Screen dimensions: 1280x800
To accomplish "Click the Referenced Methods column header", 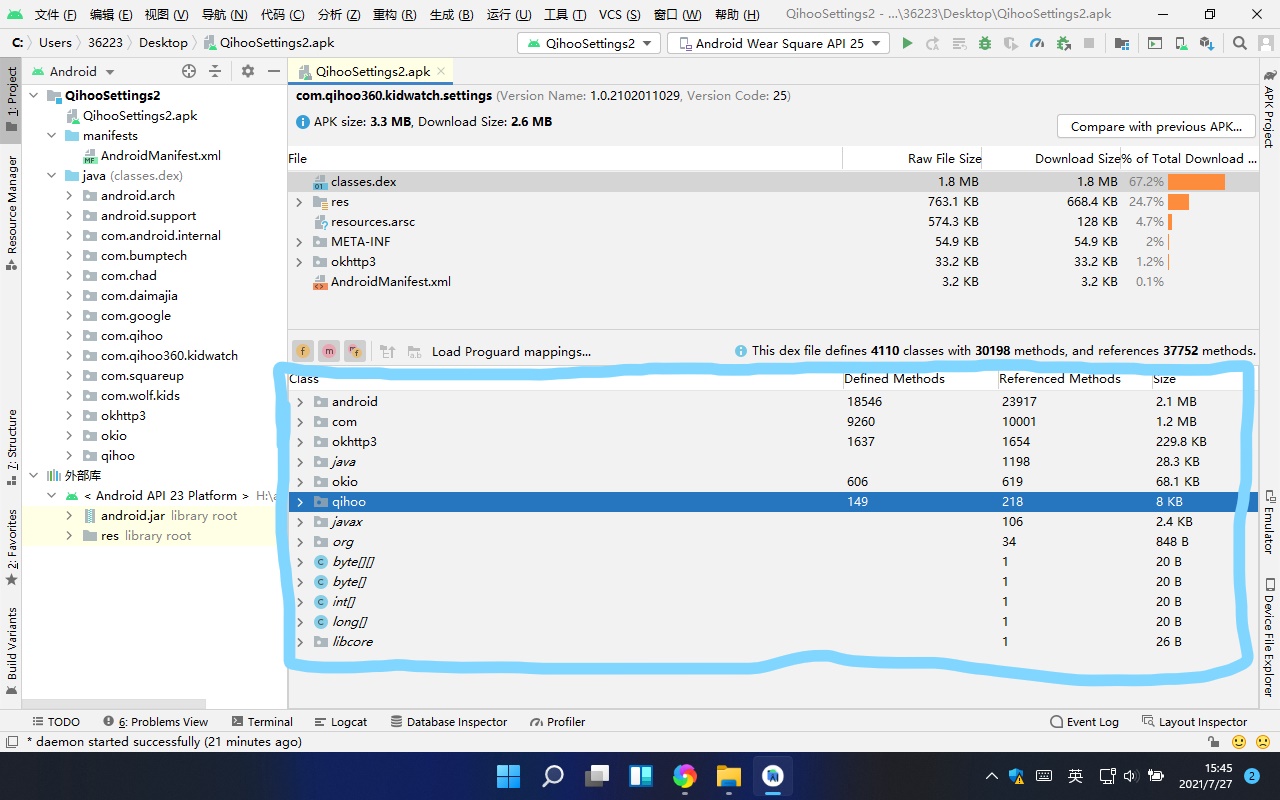I will (1074, 379).
